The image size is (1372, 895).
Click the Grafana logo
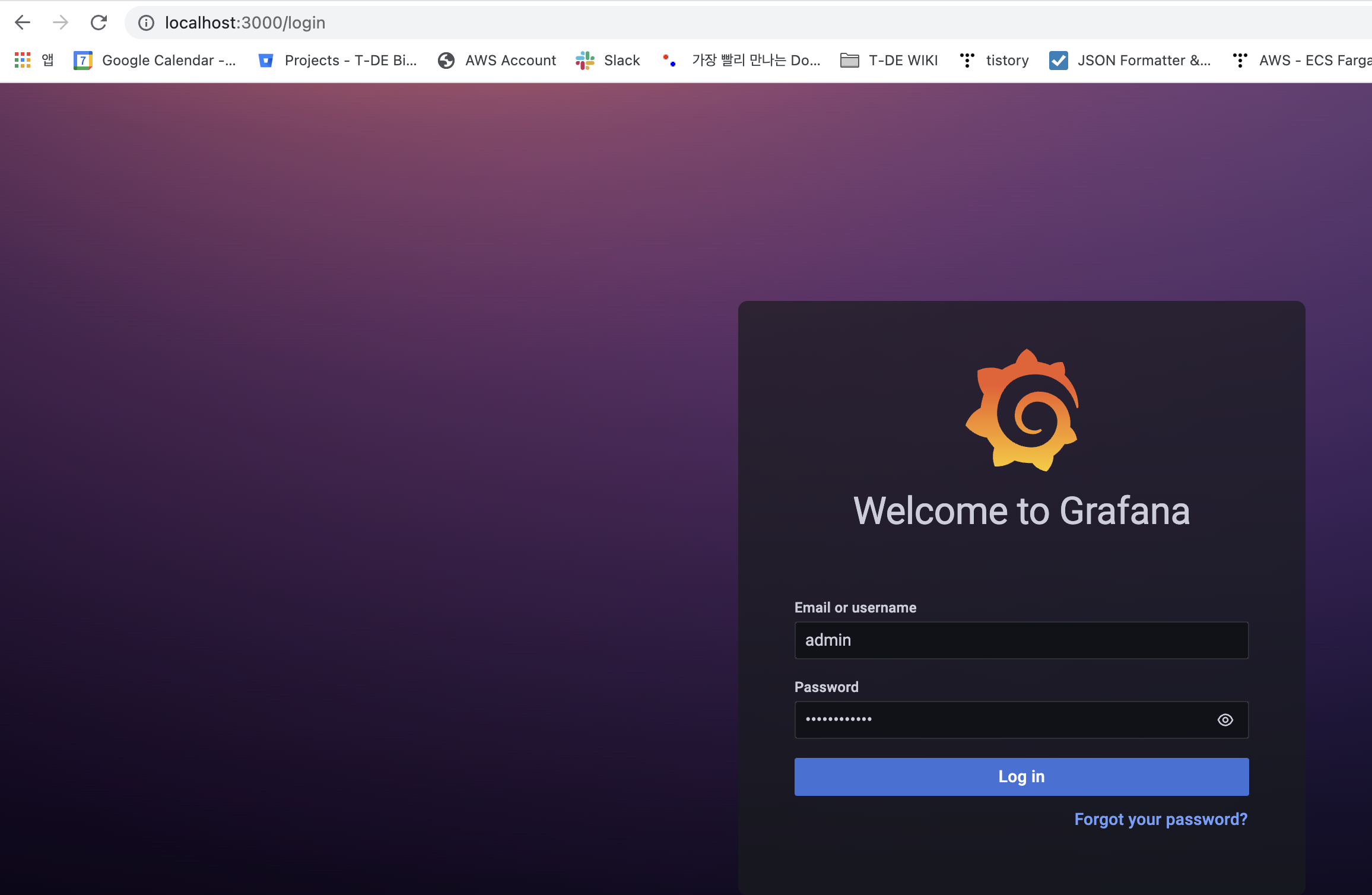pos(1021,410)
